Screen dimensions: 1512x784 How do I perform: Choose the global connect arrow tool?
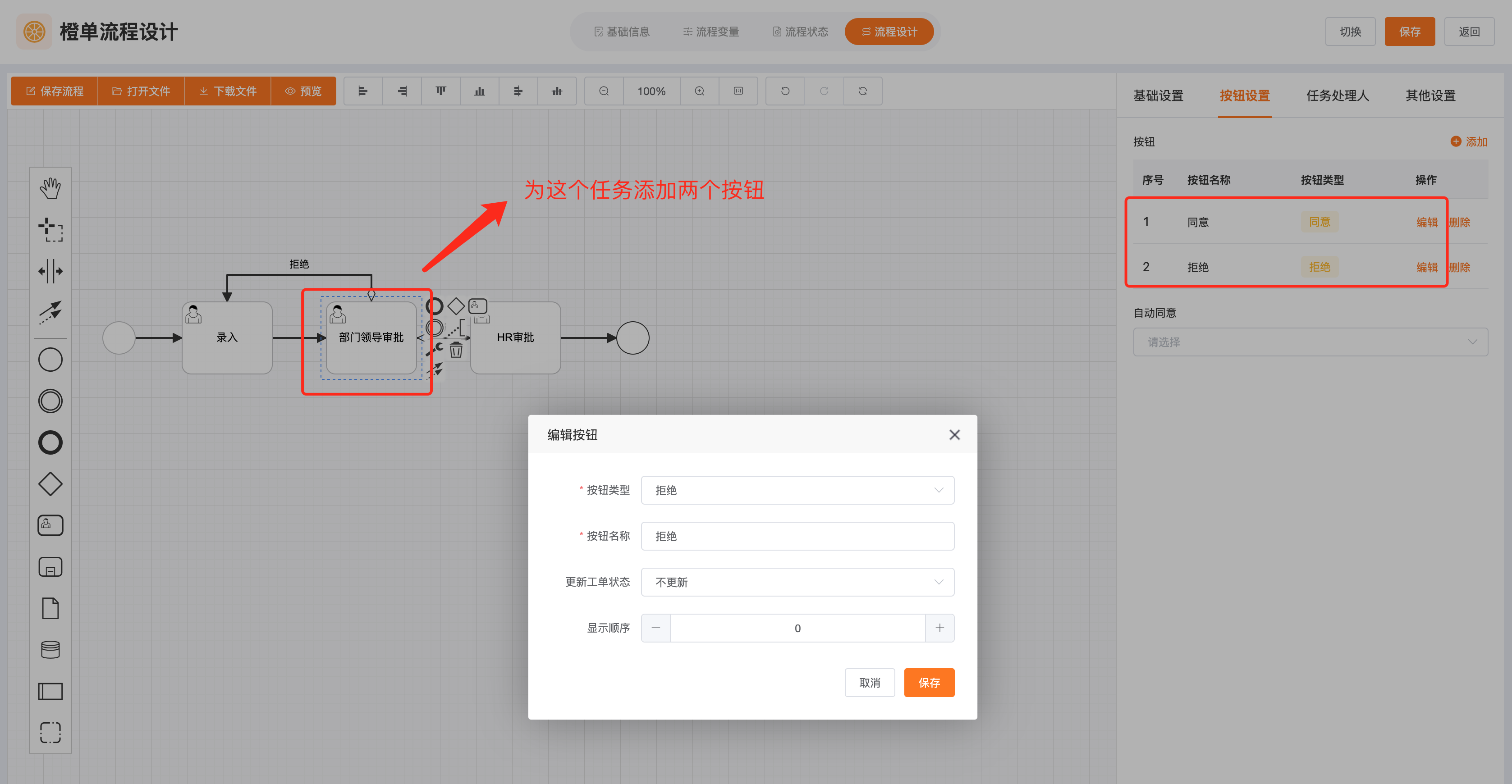coord(50,312)
